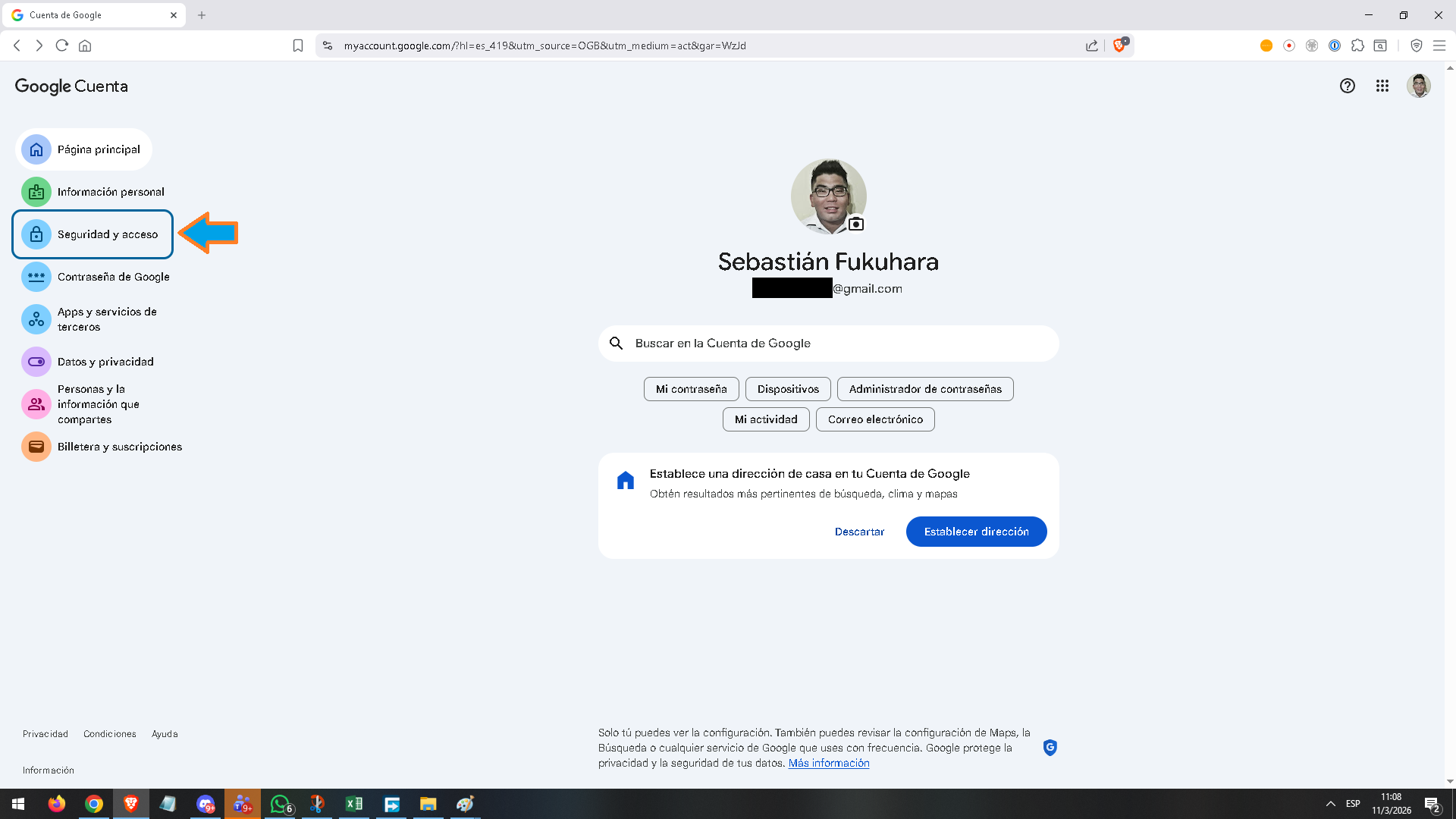
Task: Click camera icon on profile photo
Action: click(856, 224)
